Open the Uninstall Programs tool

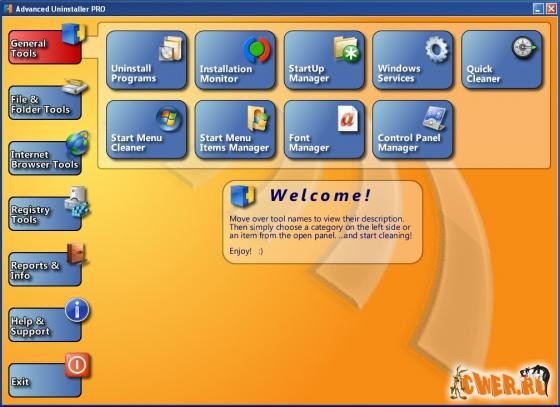coord(146,60)
